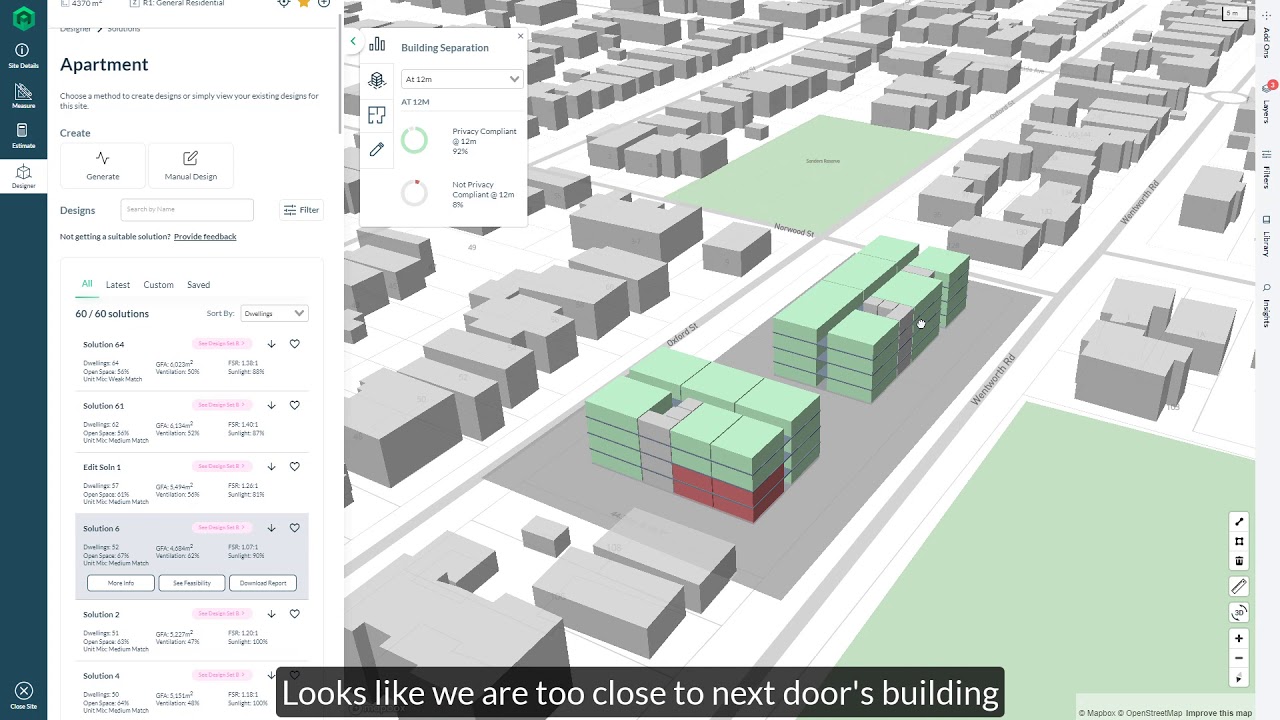Zoom out the map with minus button

1239,658
